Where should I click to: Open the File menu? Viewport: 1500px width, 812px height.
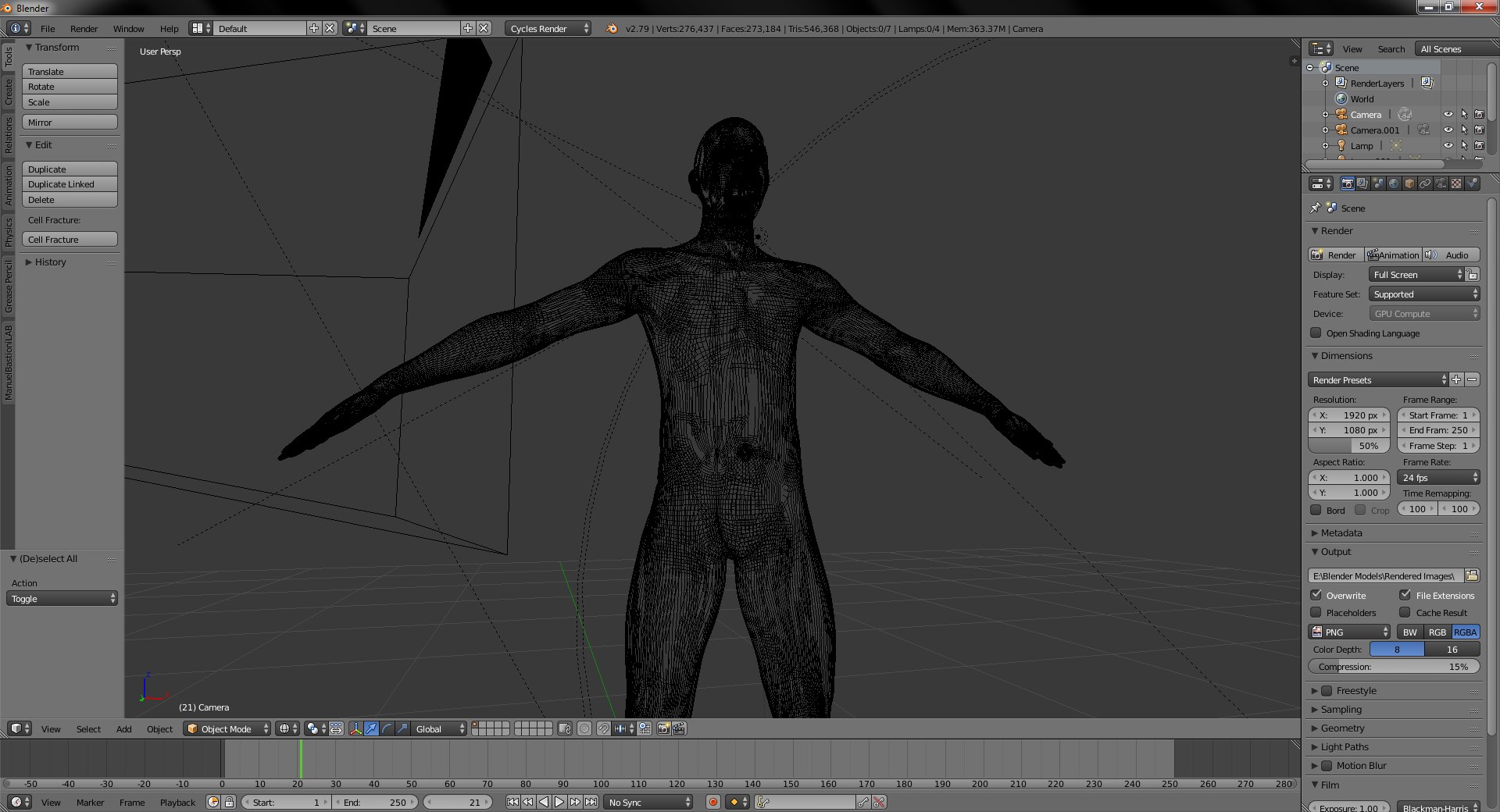click(48, 28)
